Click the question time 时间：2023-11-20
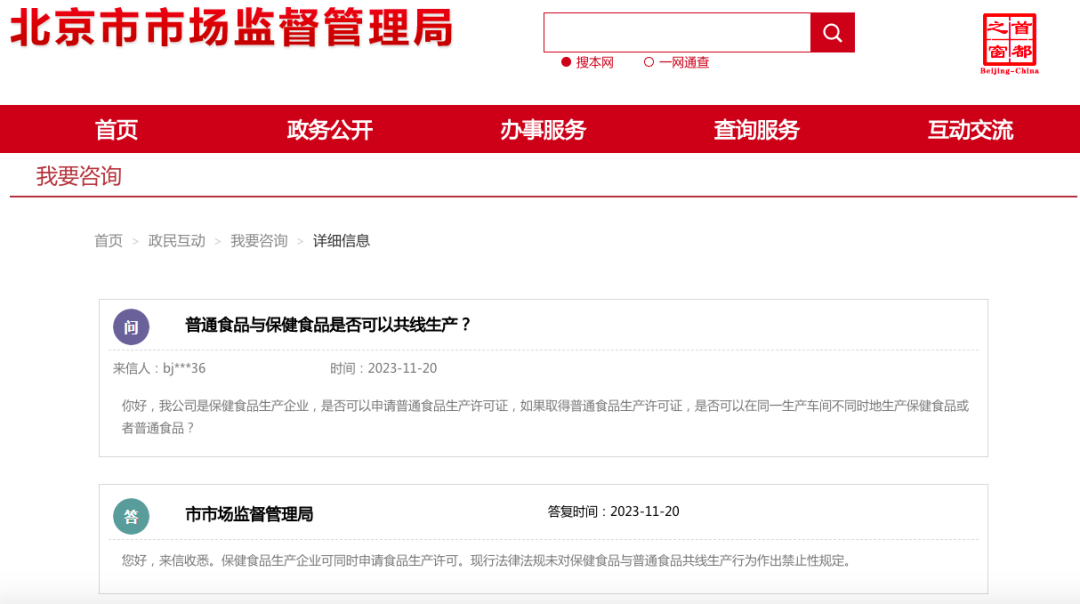 (x=383, y=368)
